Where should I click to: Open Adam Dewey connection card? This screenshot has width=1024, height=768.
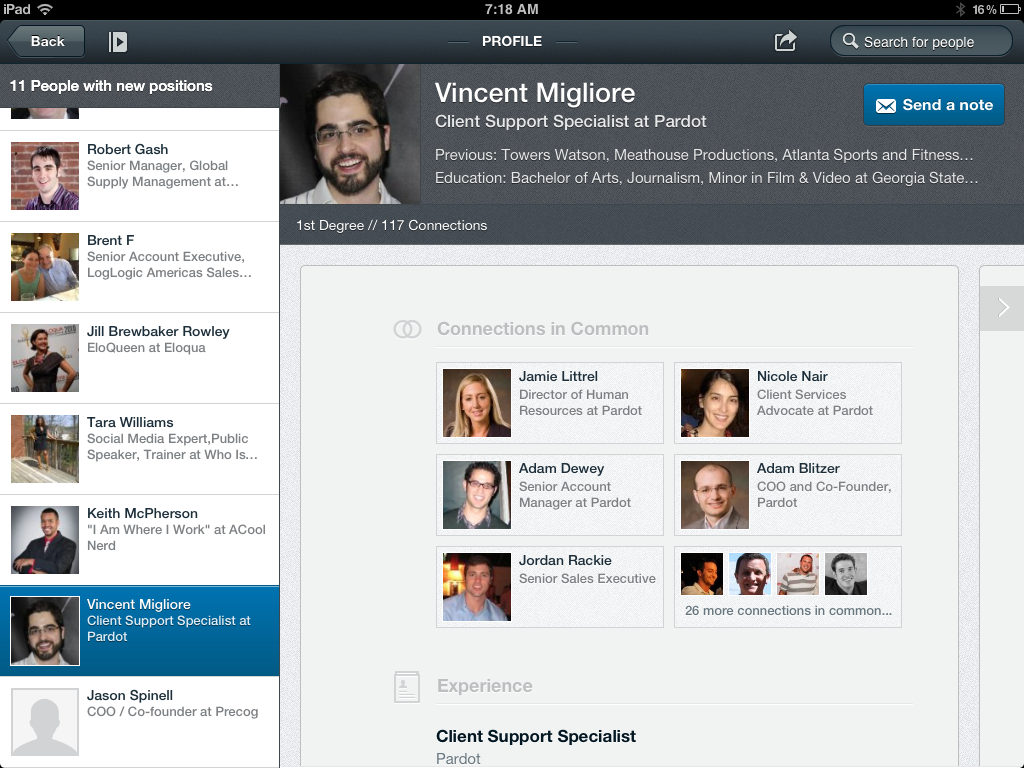click(x=550, y=495)
